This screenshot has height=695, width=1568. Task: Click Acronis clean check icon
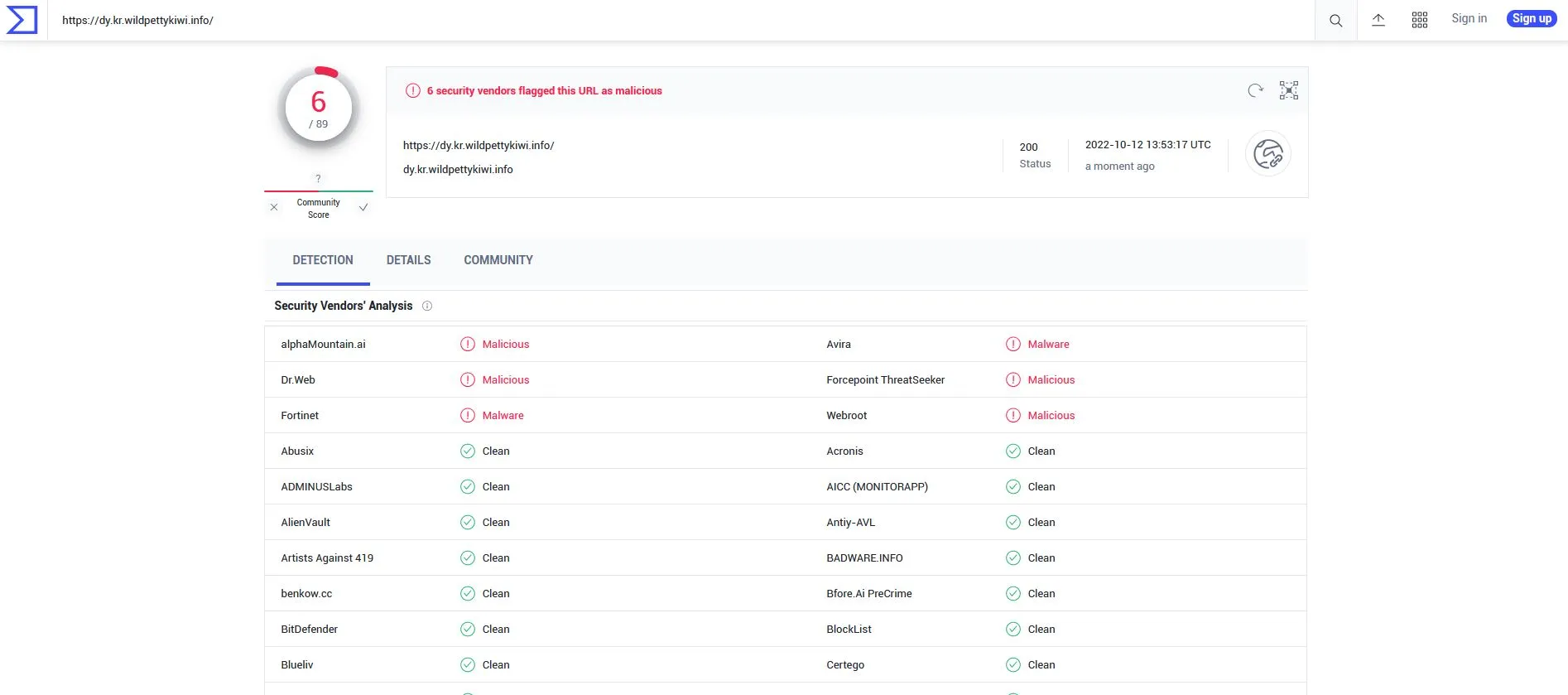tap(1013, 451)
